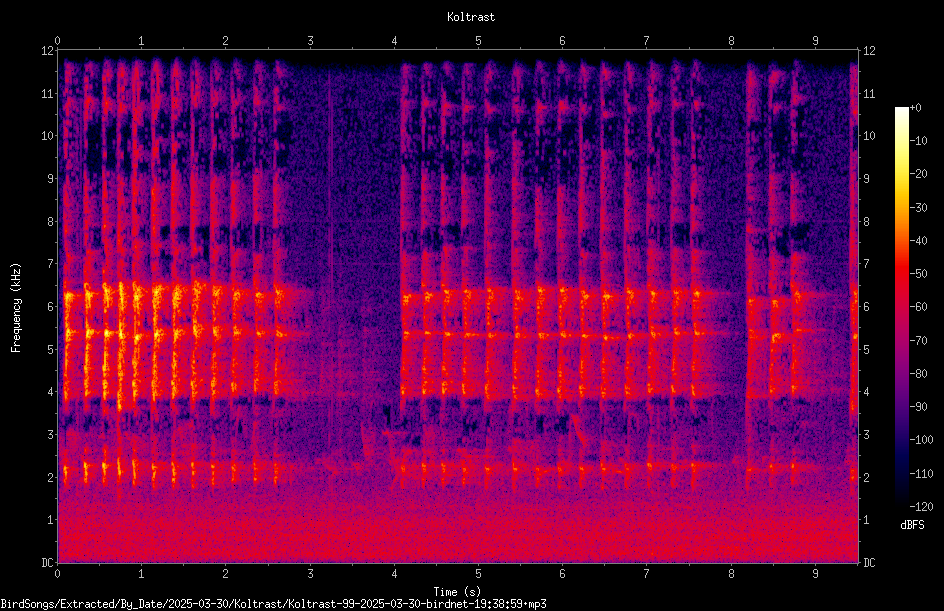Select 2 on the left frequency axis
This screenshot has width=944, height=611.
(51, 477)
